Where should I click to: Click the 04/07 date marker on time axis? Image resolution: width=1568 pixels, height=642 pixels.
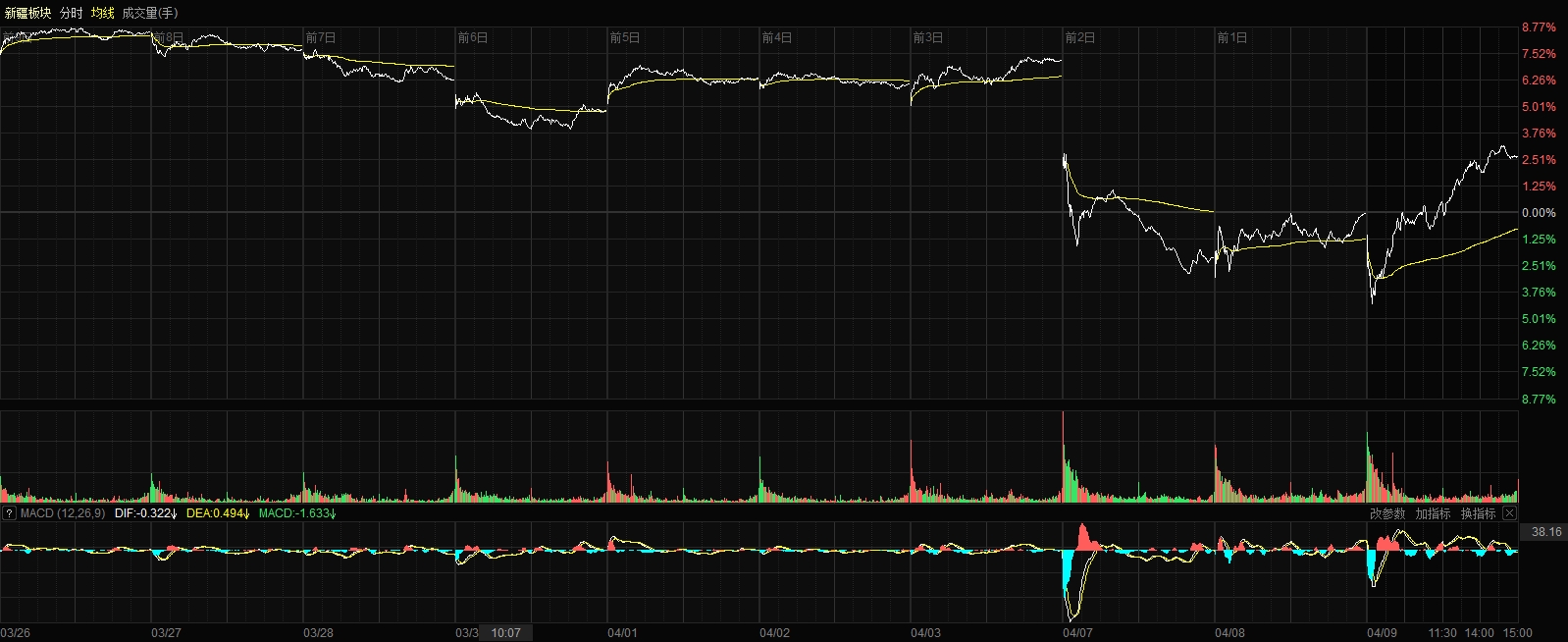(1077, 632)
